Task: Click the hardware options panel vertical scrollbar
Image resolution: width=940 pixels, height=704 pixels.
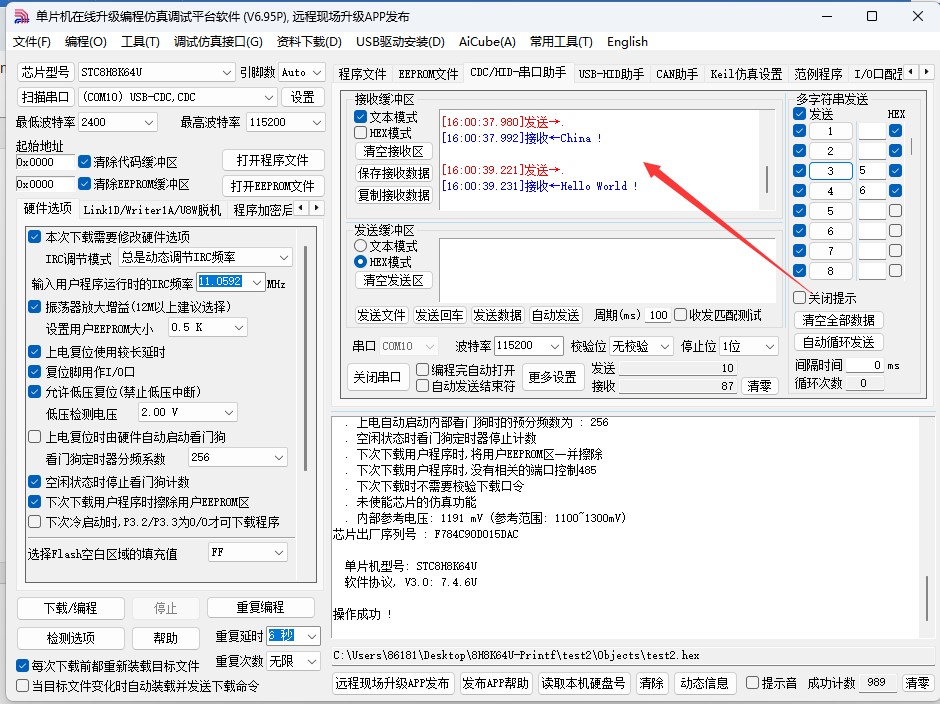Action: click(306, 359)
